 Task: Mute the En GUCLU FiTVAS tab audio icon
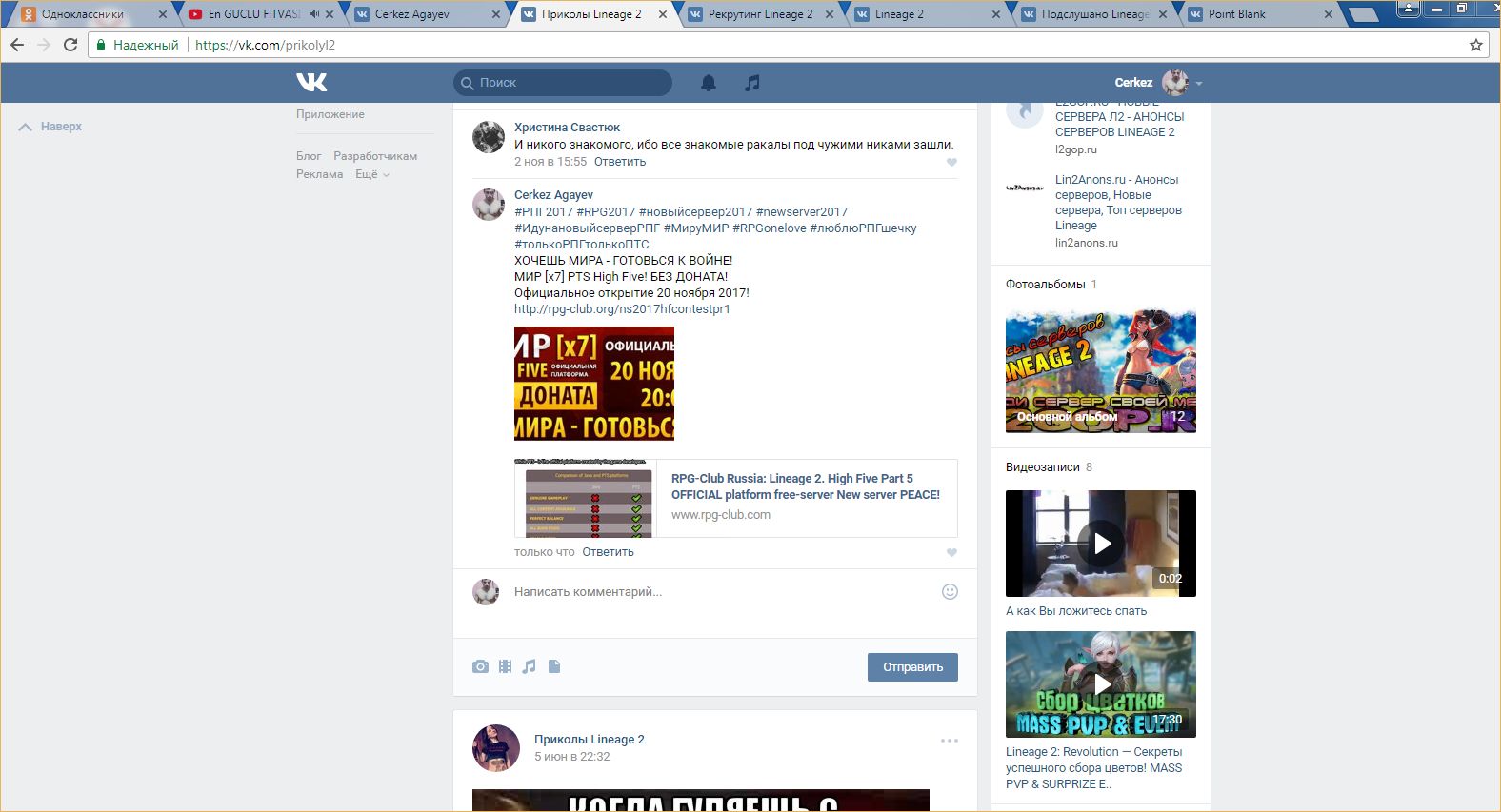click(x=314, y=14)
